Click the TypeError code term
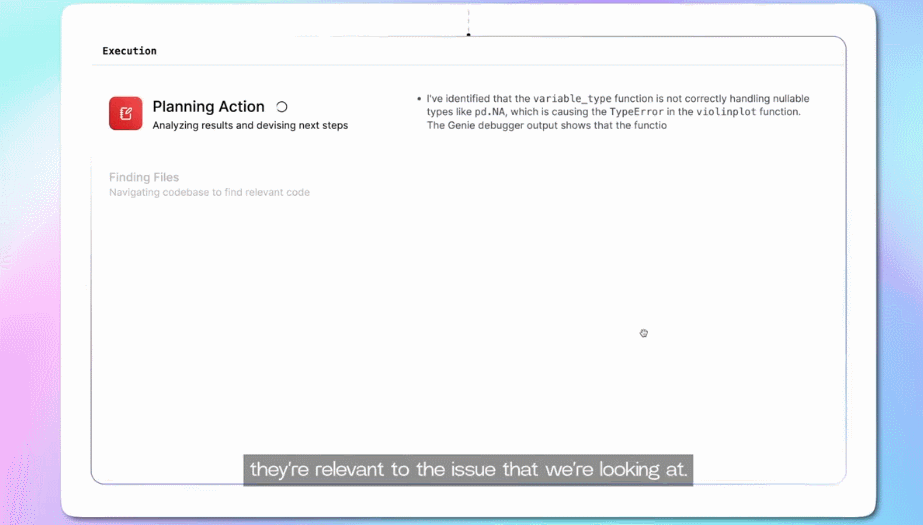The image size is (923, 525). (x=636, y=112)
